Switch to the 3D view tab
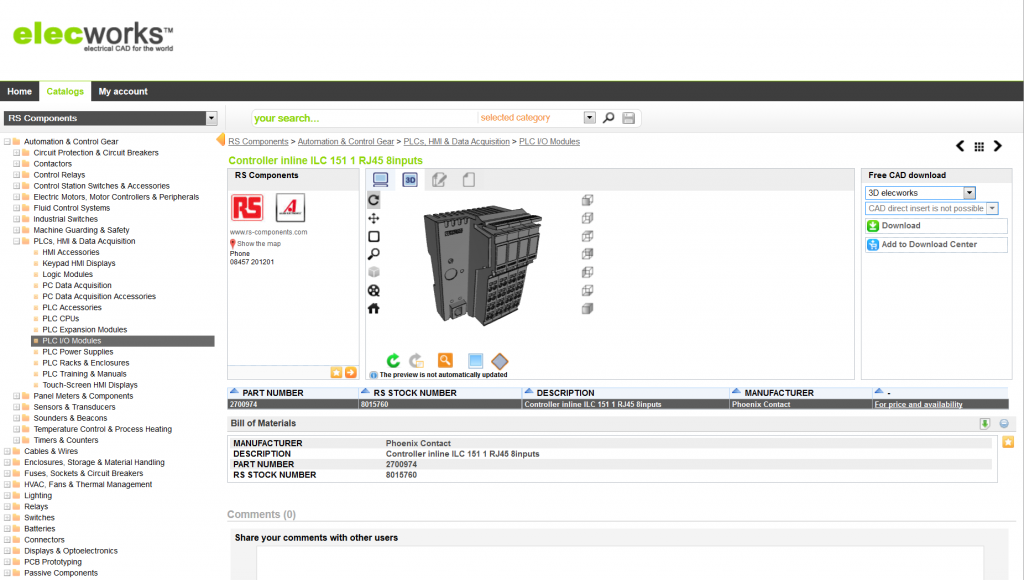Viewport: 1024px width, 580px height. pyautogui.click(x=410, y=180)
